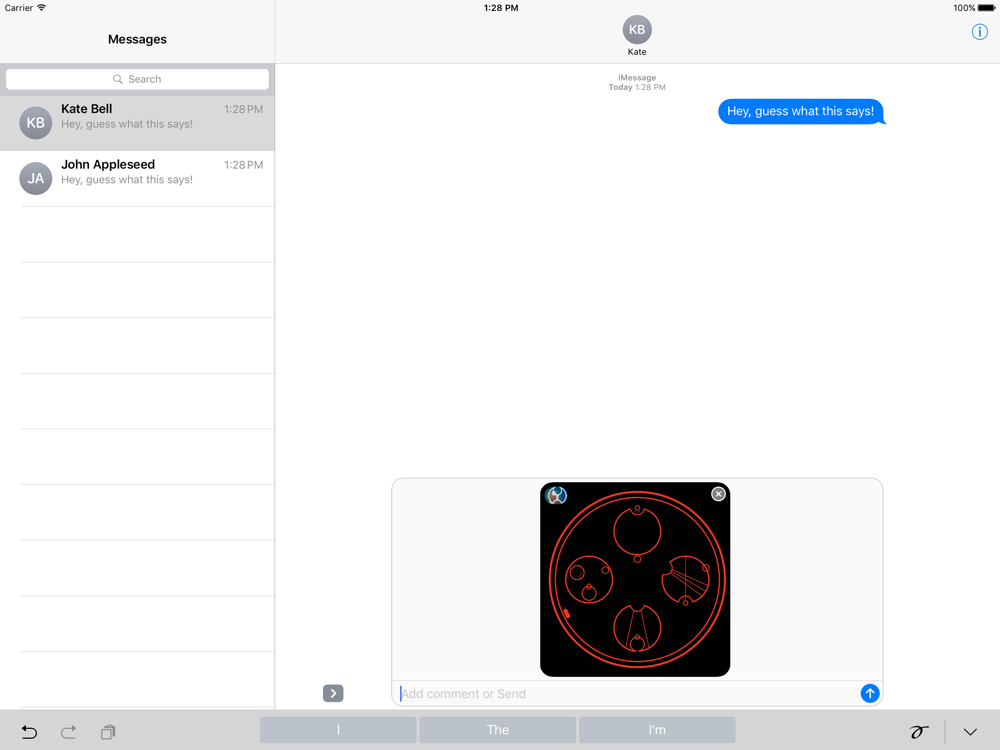Tap the search magnifier icon
This screenshot has height=750, width=1000.
[x=118, y=79]
